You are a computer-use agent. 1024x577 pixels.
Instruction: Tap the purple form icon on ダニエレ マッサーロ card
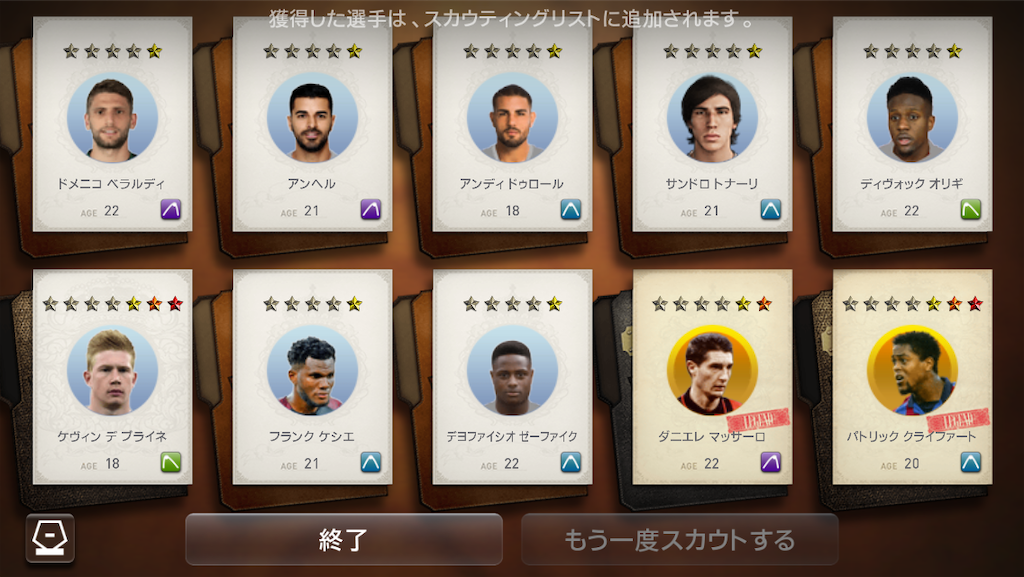pyautogui.click(x=771, y=462)
